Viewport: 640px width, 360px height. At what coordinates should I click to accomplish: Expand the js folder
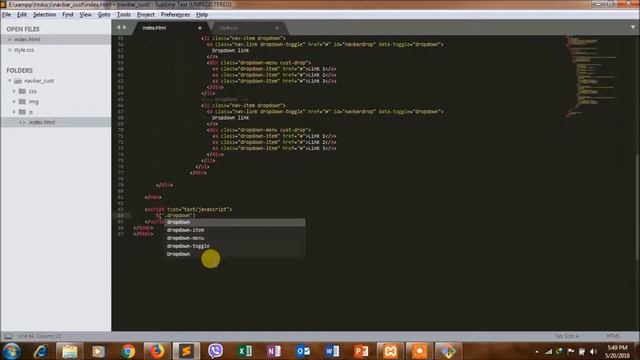click(x=14, y=111)
